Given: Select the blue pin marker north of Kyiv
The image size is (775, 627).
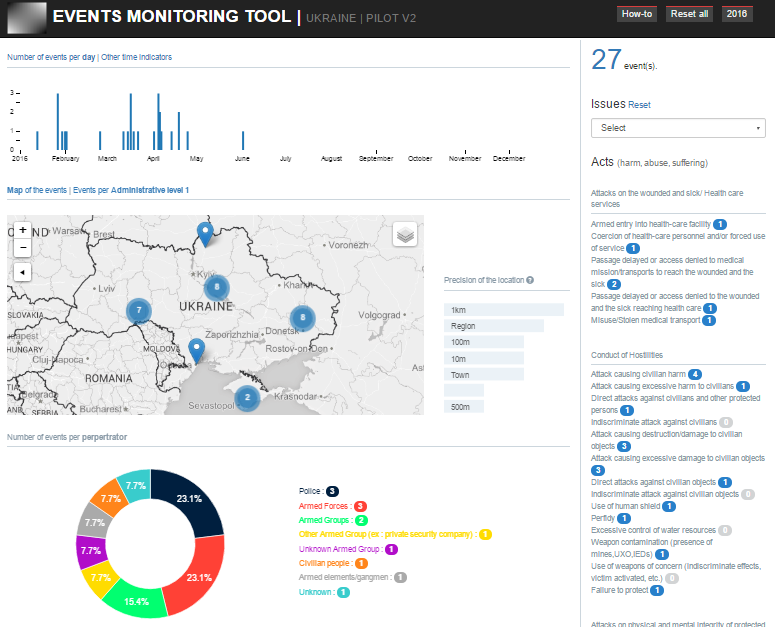Looking at the screenshot, I should click(x=205, y=233).
